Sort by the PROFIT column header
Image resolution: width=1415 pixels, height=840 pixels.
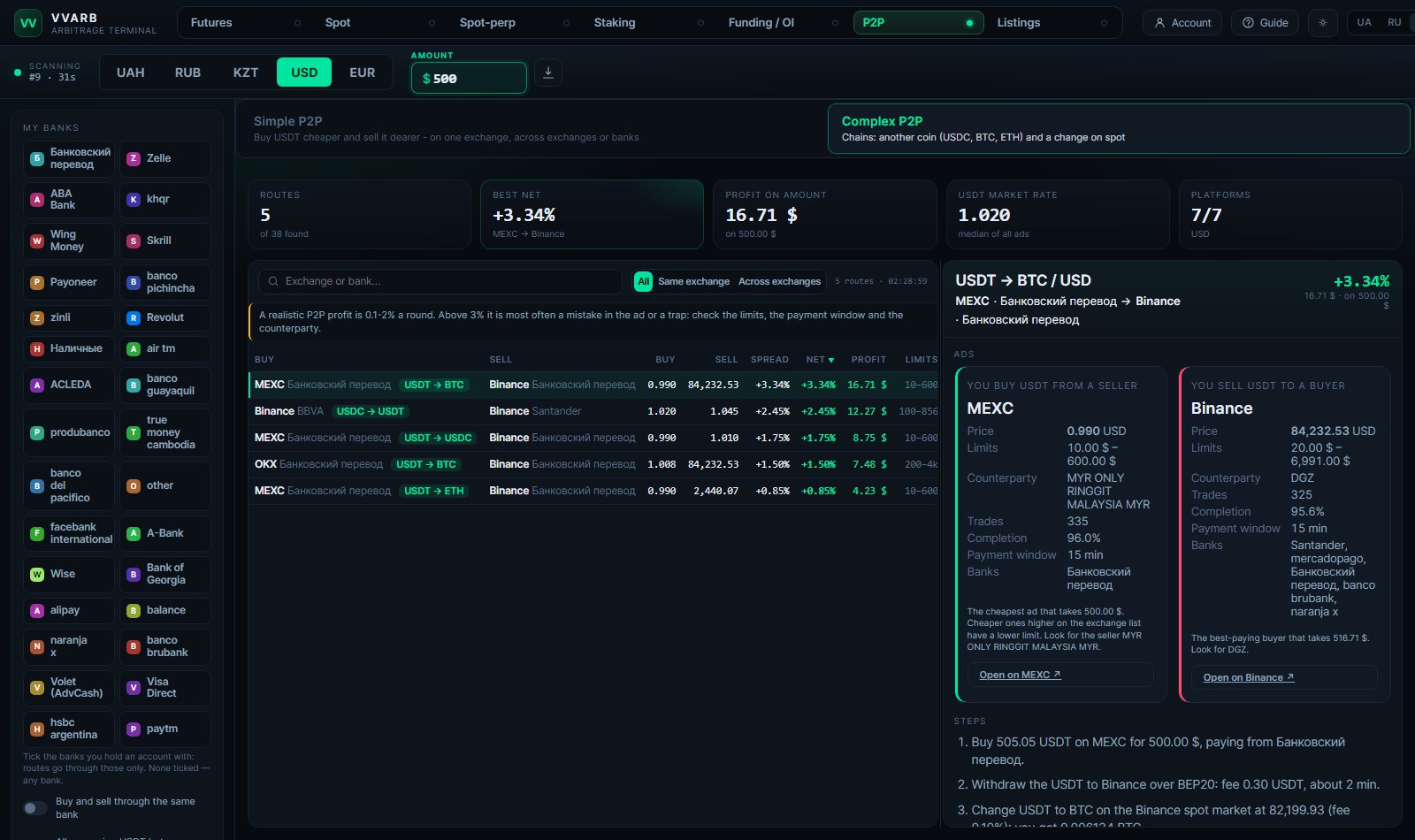tap(868, 360)
